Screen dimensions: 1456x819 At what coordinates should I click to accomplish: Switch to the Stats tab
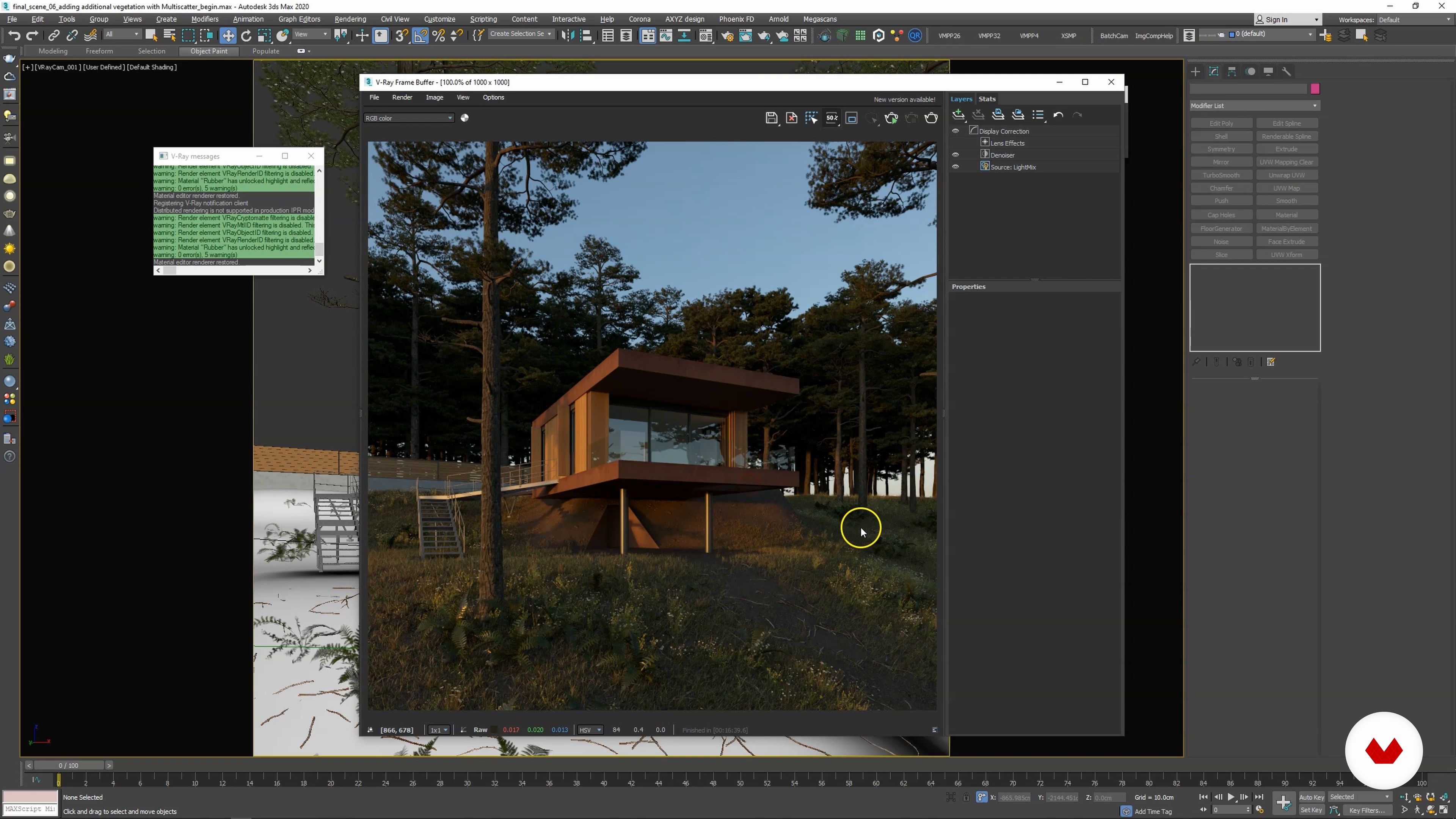[x=987, y=99]
